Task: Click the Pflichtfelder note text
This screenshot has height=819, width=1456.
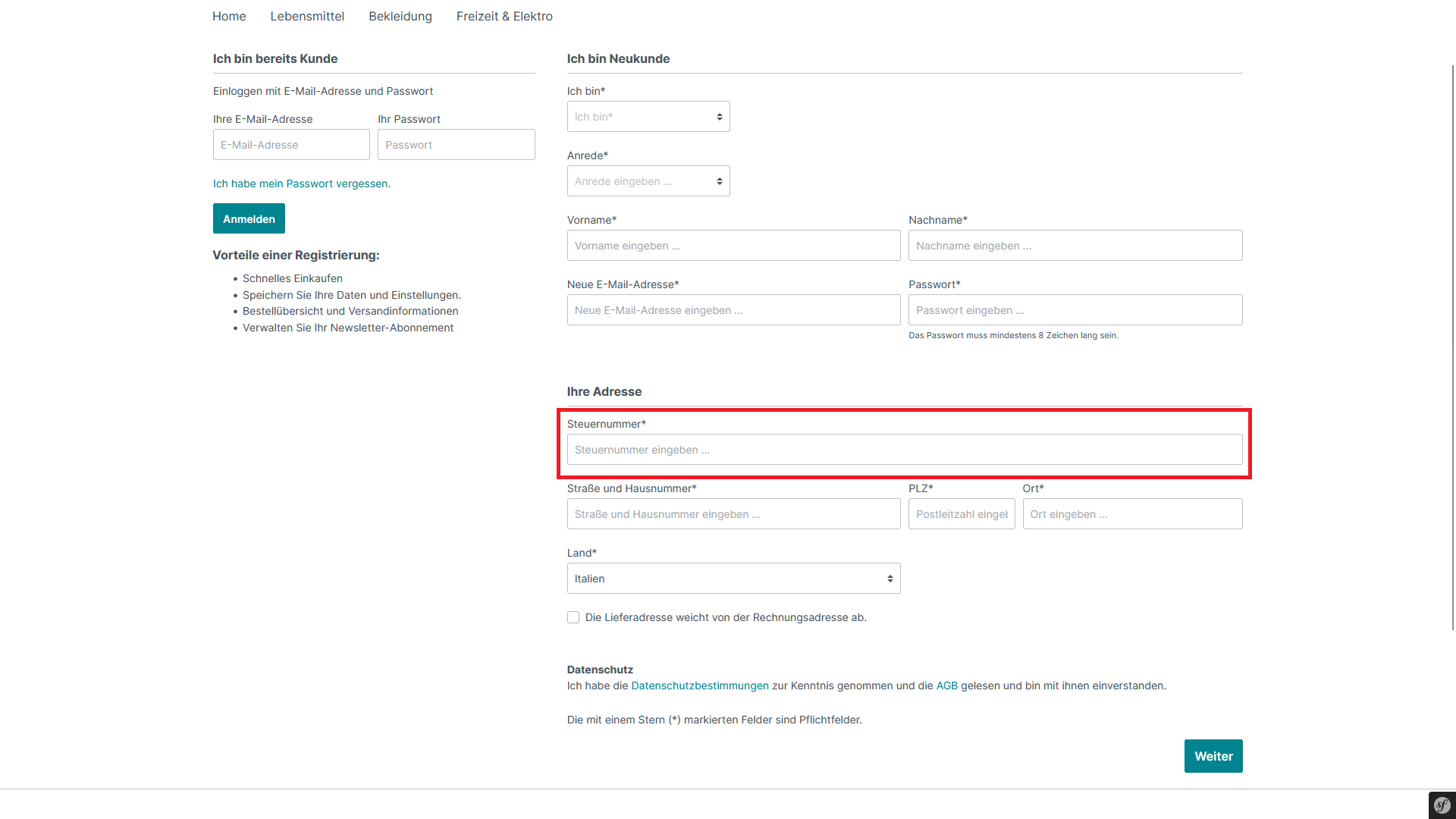Action: 714,720
